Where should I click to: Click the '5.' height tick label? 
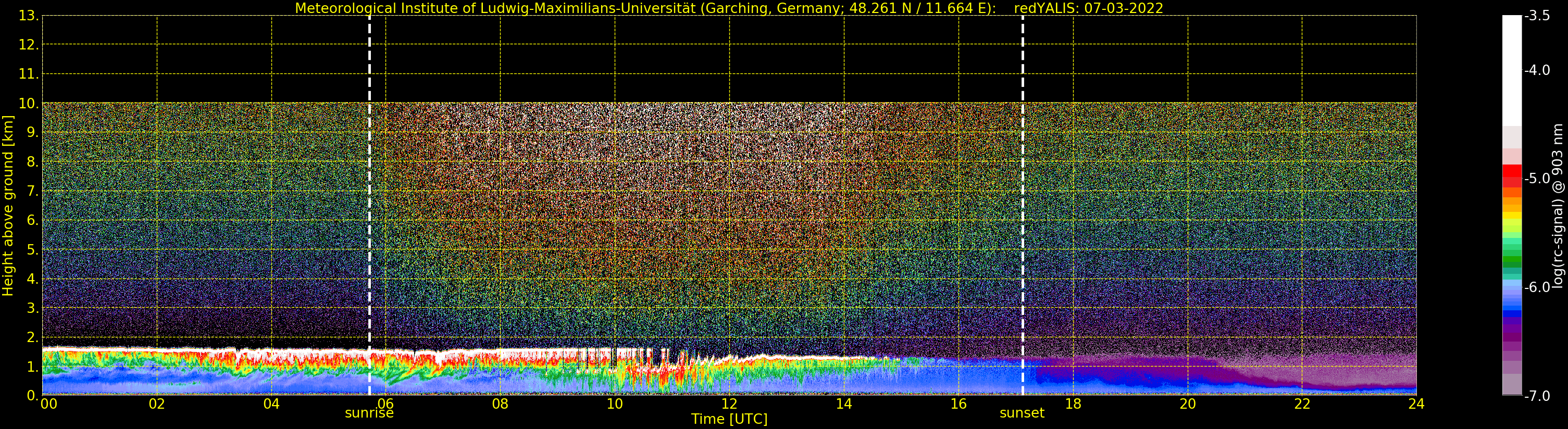(x=32, y=249)
